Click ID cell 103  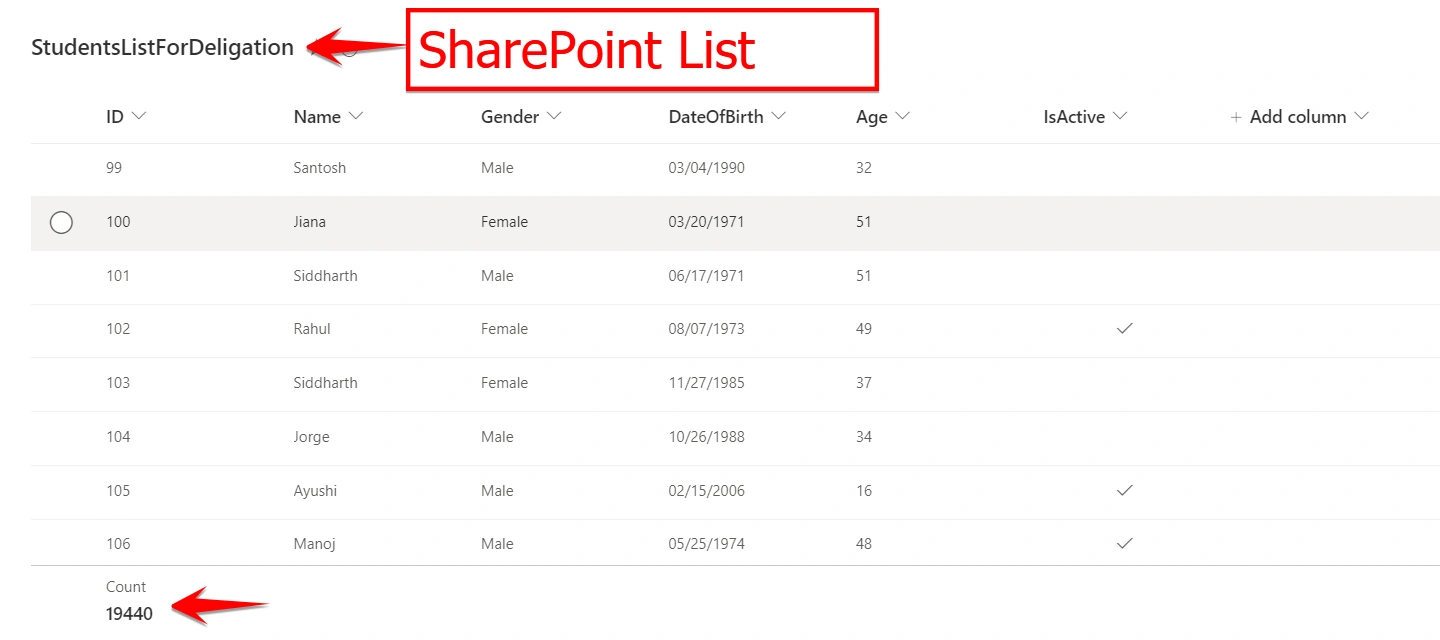click(x=118, y=383)
